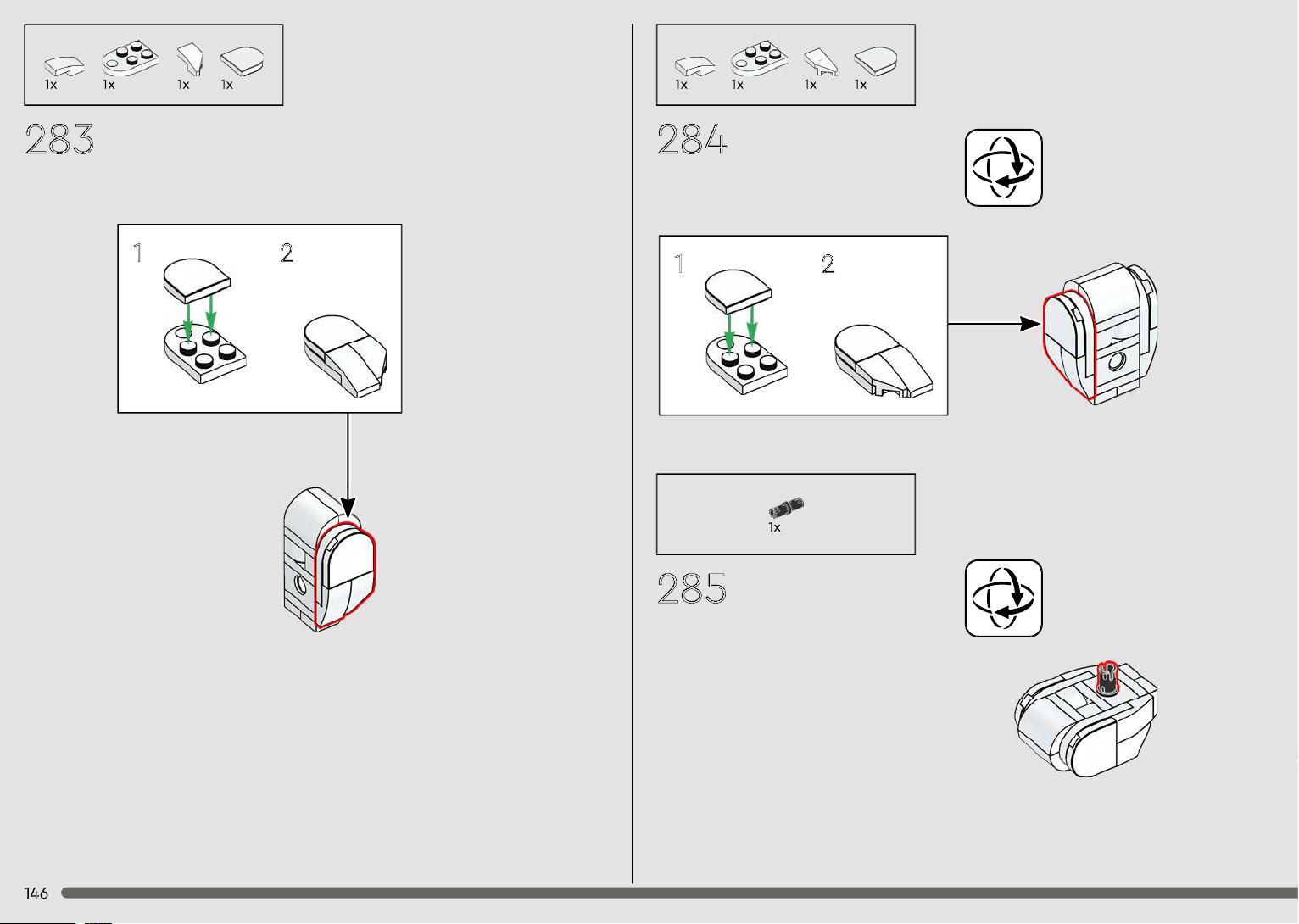Image resolution: width=1299 pixels, height=924 pixels.
Task: Click the black arrow pointing to the step 284 model
Action: [995, 324]
